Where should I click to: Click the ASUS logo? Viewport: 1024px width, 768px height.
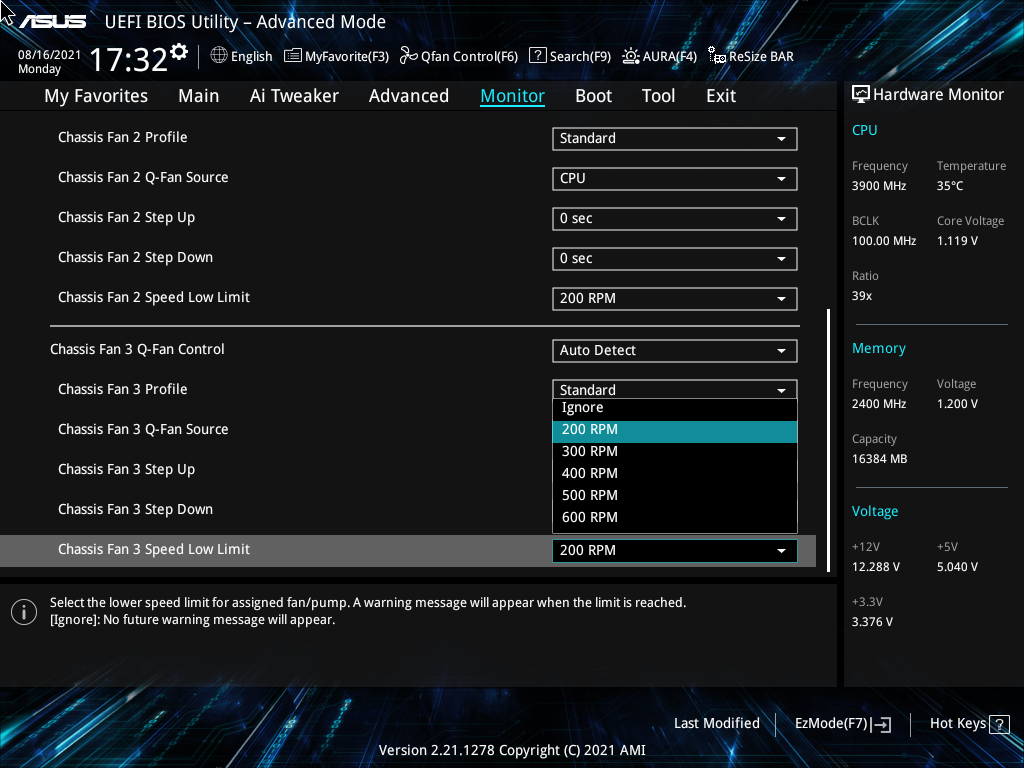52,22
